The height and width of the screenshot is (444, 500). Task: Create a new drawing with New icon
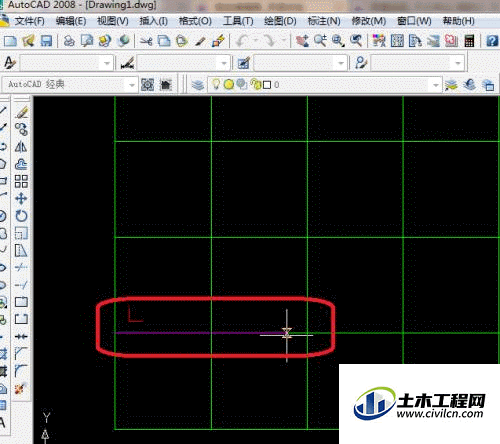click(x=10, y=41)
